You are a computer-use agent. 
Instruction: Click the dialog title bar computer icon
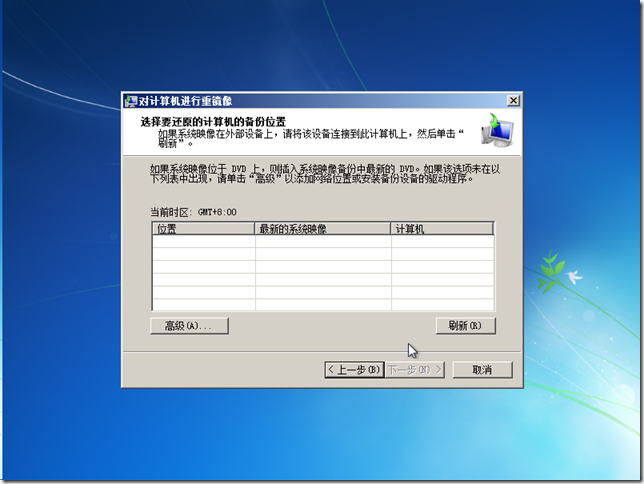[131, 101]
